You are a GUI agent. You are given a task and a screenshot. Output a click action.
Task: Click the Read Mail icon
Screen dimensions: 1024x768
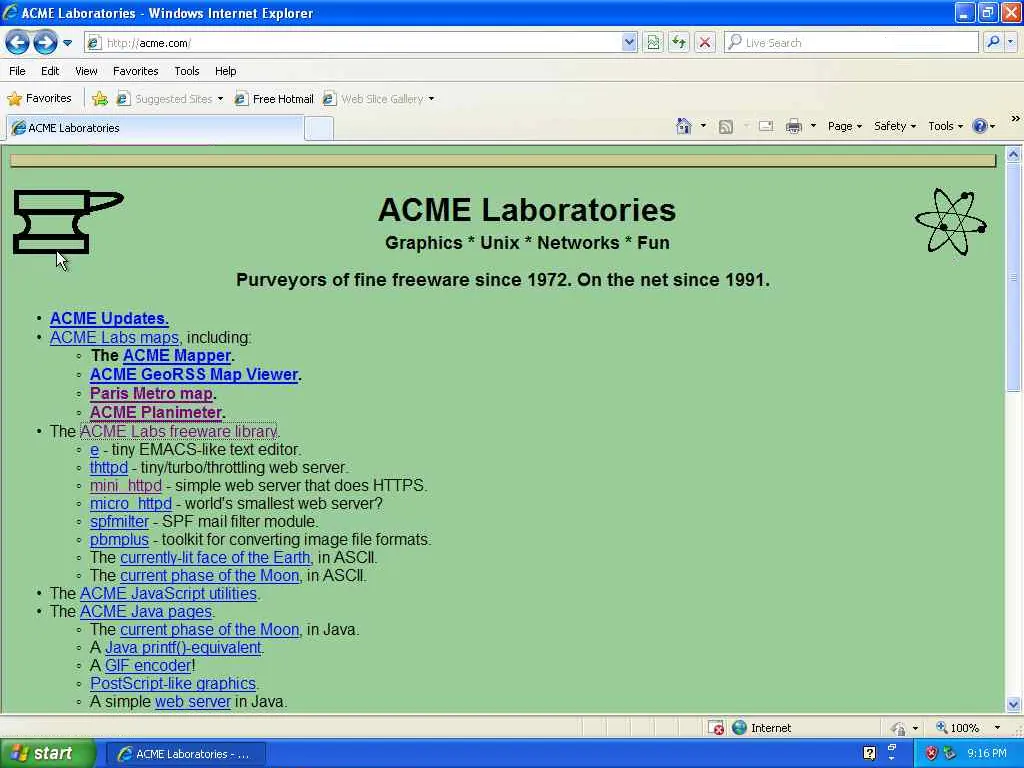point(766,126)
